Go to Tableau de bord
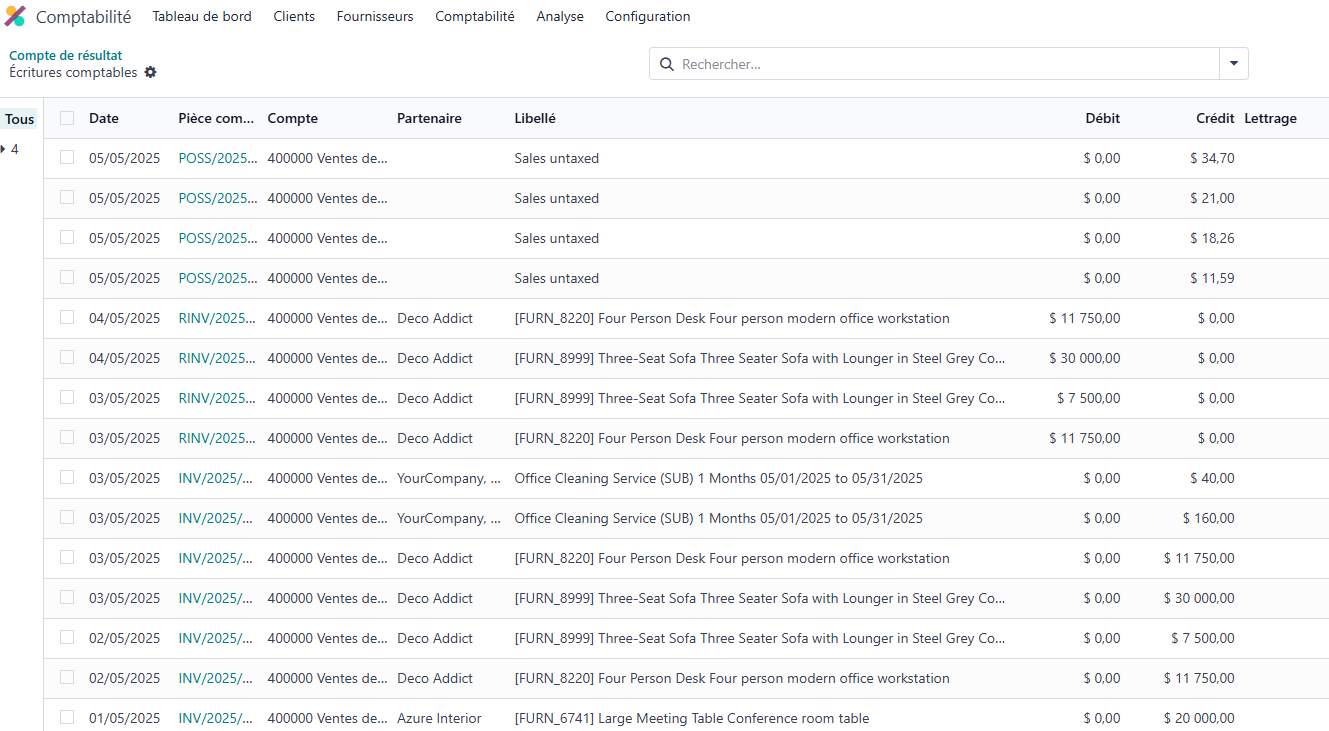 202,16
